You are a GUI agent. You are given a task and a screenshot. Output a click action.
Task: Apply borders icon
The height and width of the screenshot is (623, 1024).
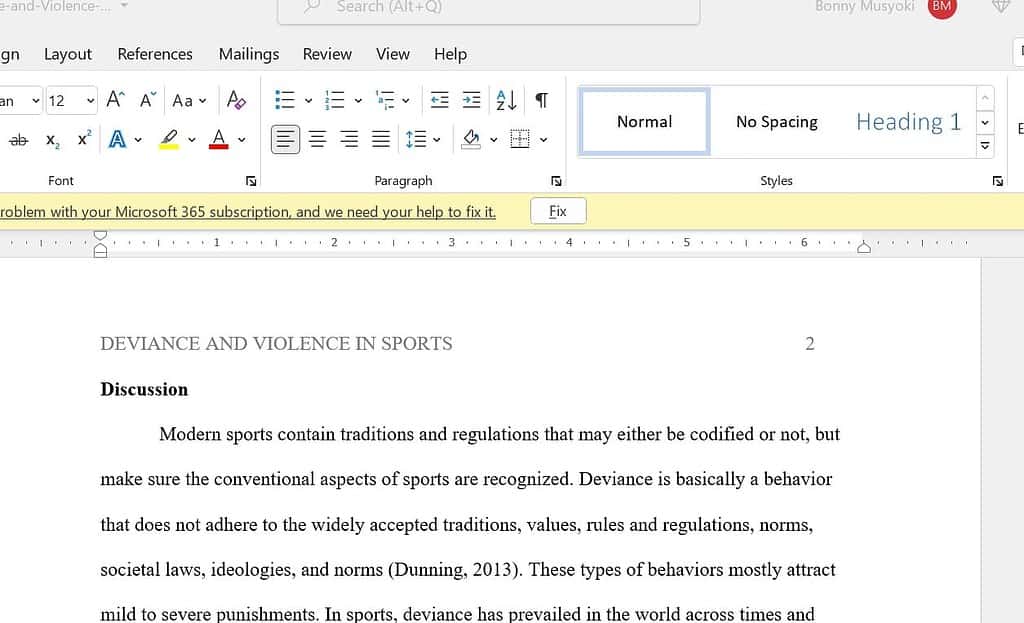[520, 139]
